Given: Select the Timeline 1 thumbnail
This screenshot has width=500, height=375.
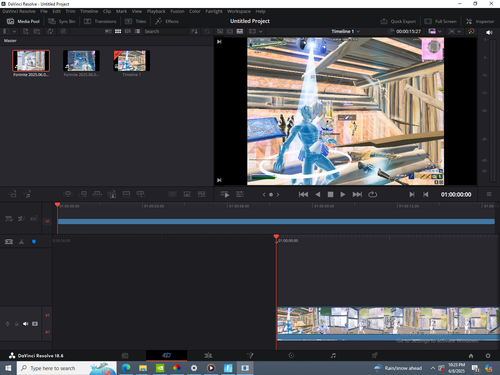Looking at the screenshot, I should pos(132,61).
